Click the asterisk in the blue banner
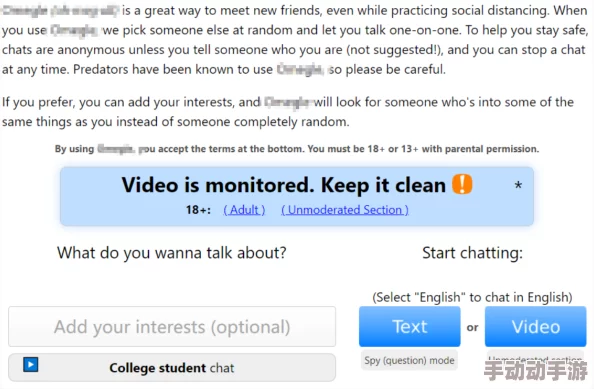 pyautogui.click(x=518, y=186)
